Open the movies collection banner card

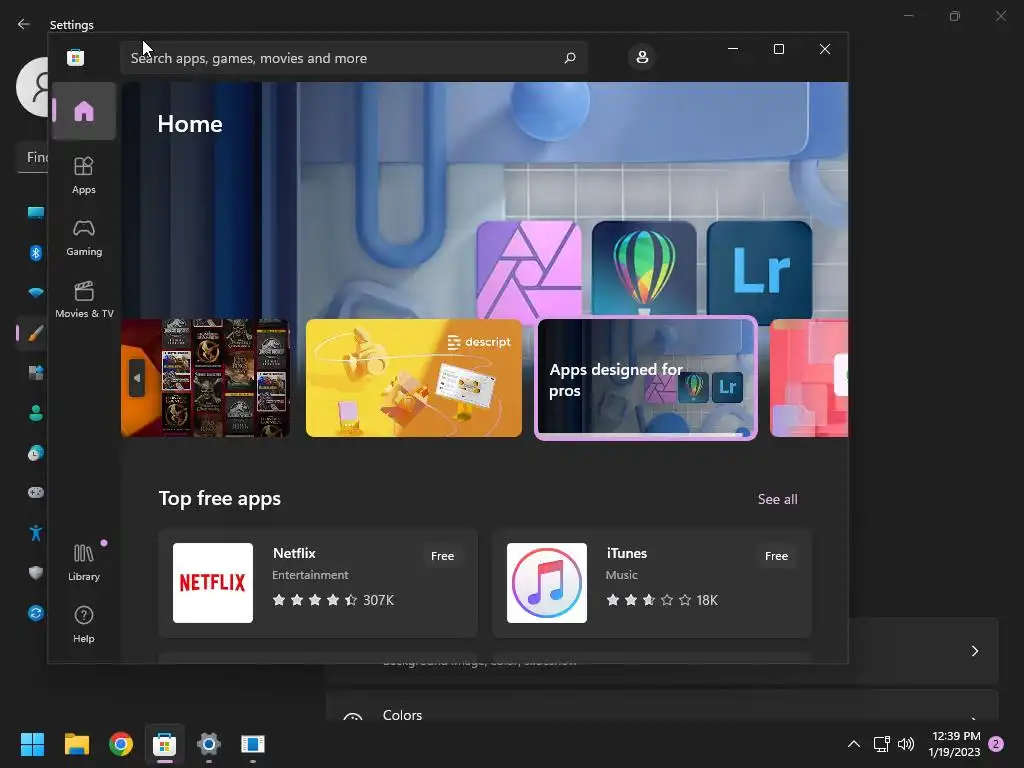(x=206, y=377)
